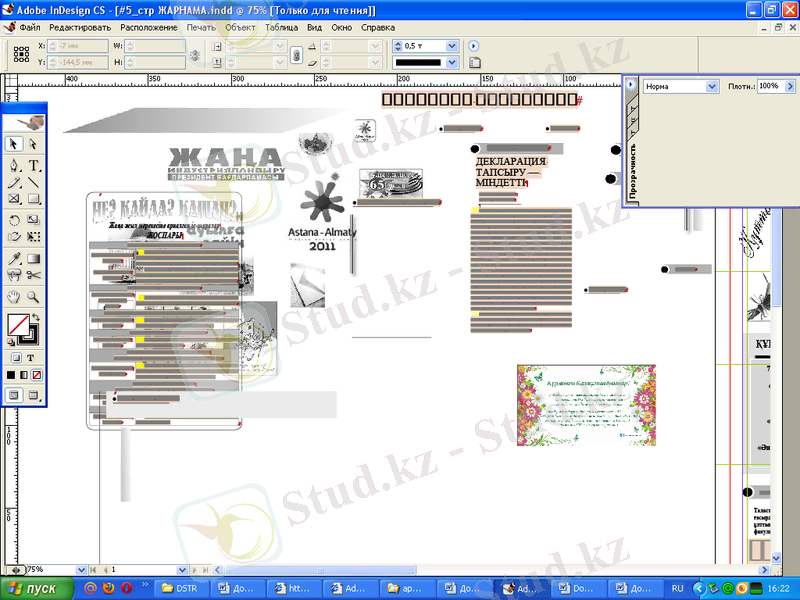Viewport: 800px width, 600px height.
Task: Select the Hand tool
Action: pyautogui.click(x=15, y=296)
